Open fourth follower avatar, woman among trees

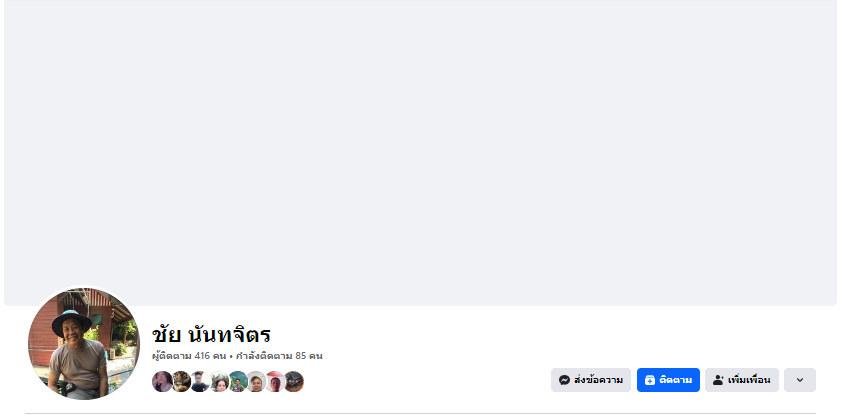[x=219, y=381]
